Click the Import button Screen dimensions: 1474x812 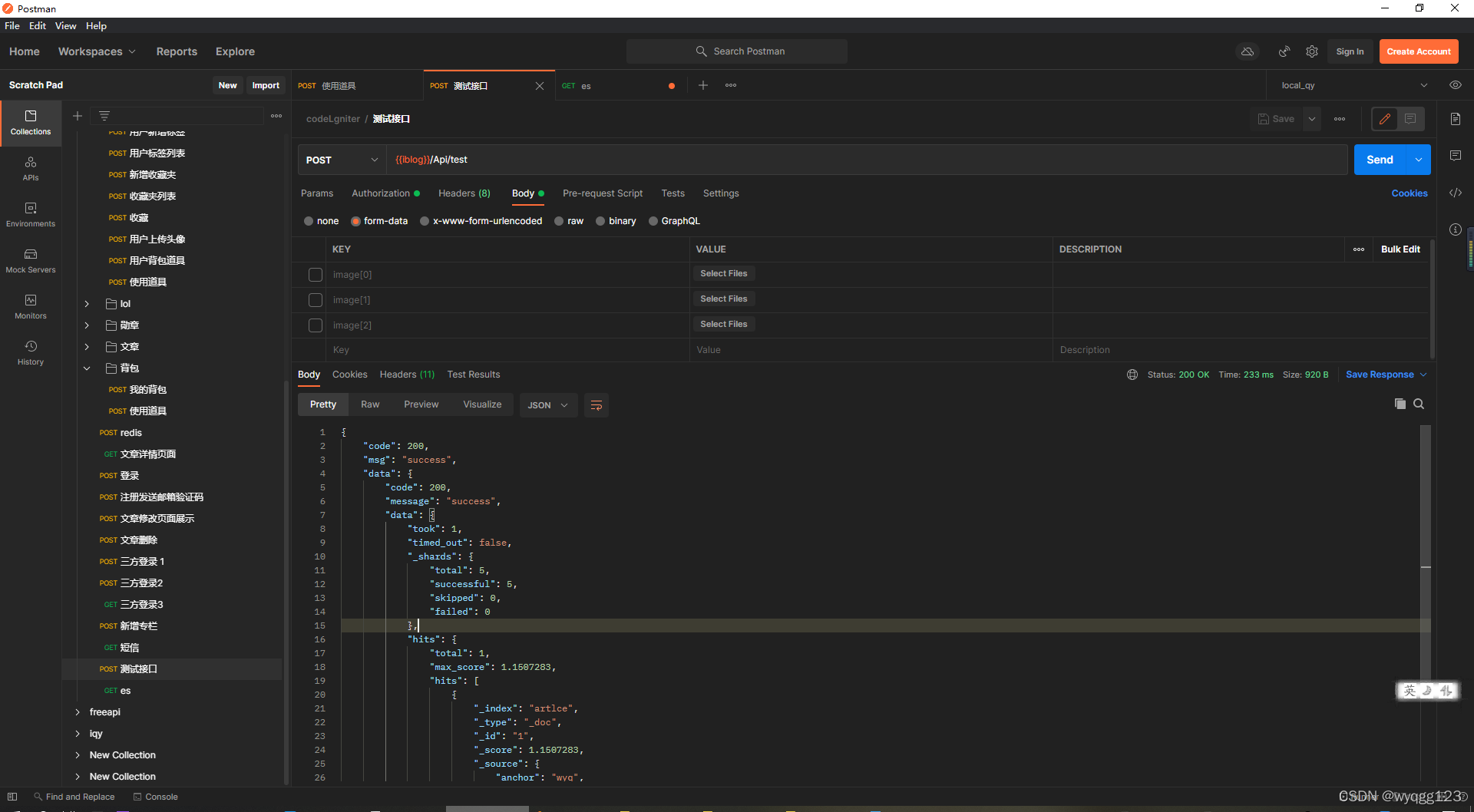pos(266,85)
